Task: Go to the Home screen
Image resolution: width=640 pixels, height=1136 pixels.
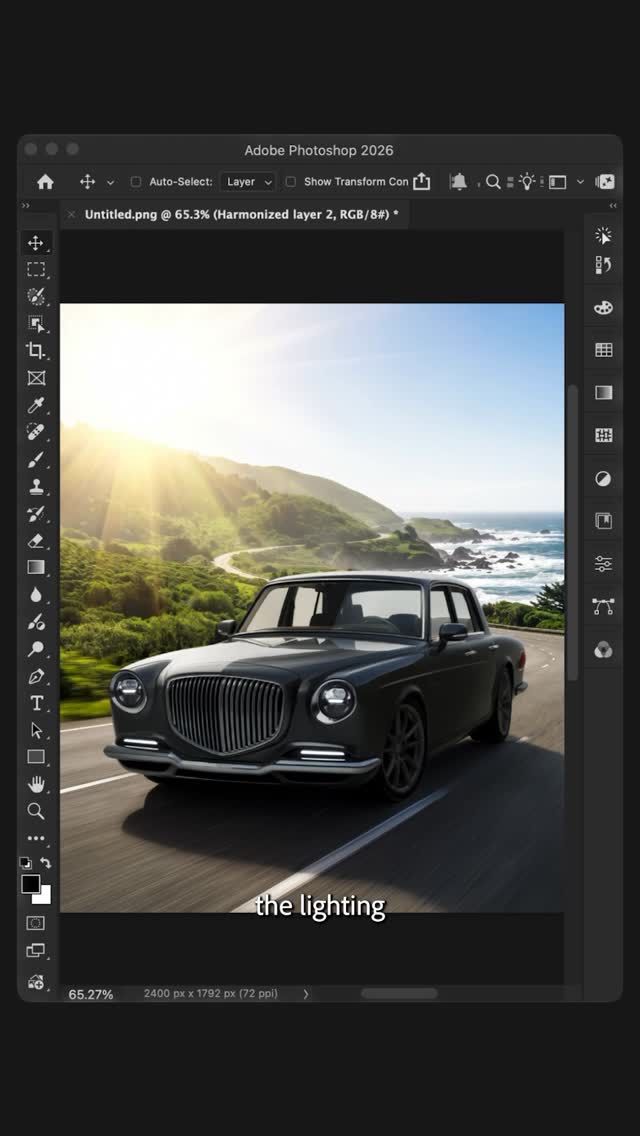Action: 45,182
